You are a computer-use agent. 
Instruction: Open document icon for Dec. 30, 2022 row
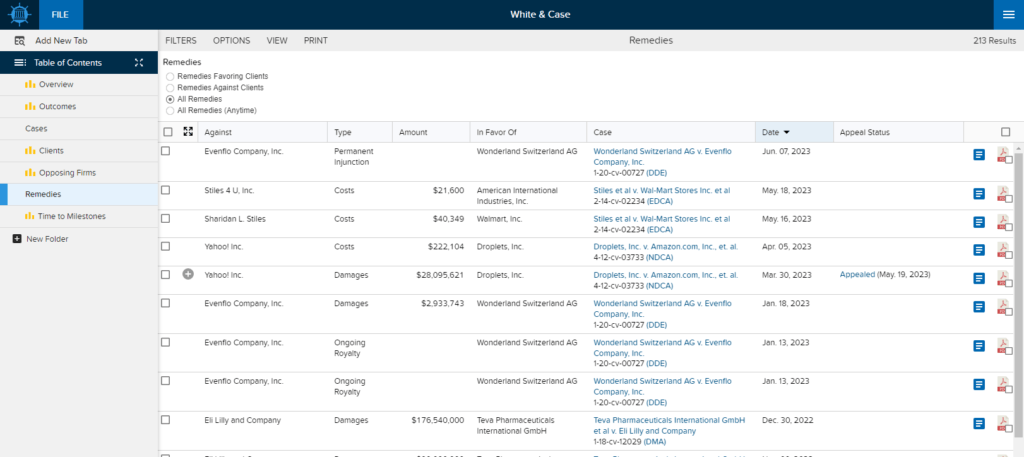(x=979, y=424)
